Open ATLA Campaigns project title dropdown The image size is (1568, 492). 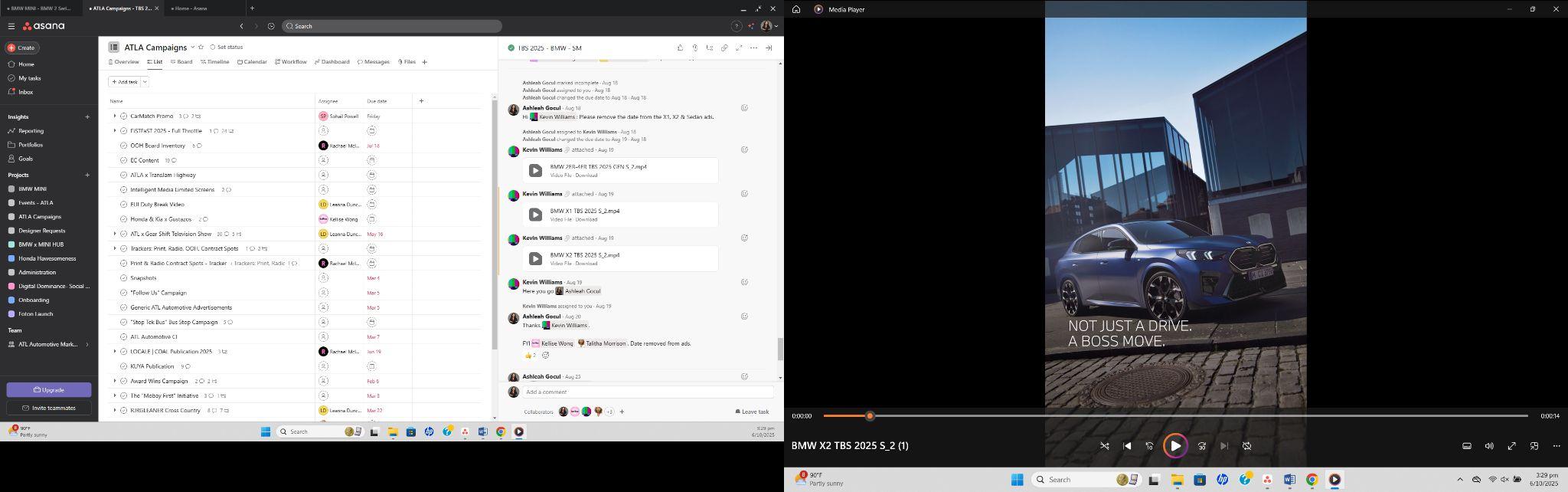[192, 47]
